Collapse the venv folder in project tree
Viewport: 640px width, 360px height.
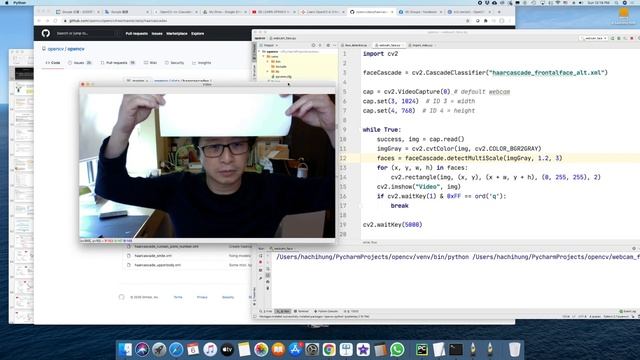coord(264,57)
